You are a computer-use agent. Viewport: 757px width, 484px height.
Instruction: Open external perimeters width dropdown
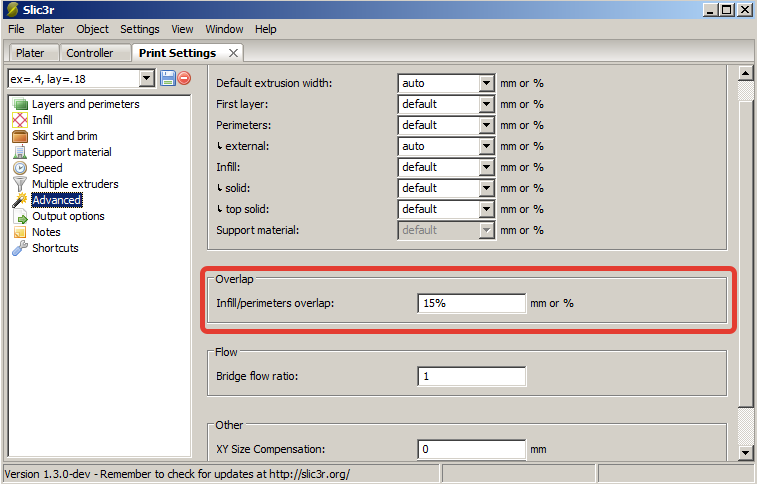click(x=487, y=146)
